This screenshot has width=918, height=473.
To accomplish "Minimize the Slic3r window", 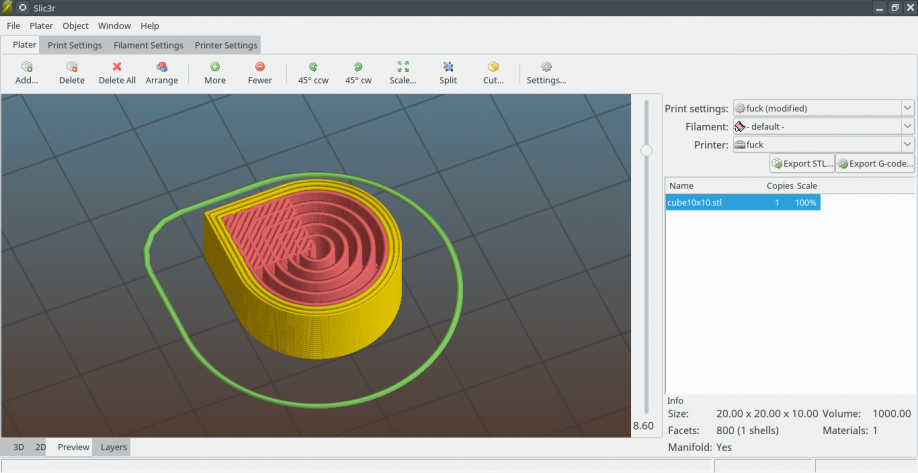I will click(x=879, y=8).
